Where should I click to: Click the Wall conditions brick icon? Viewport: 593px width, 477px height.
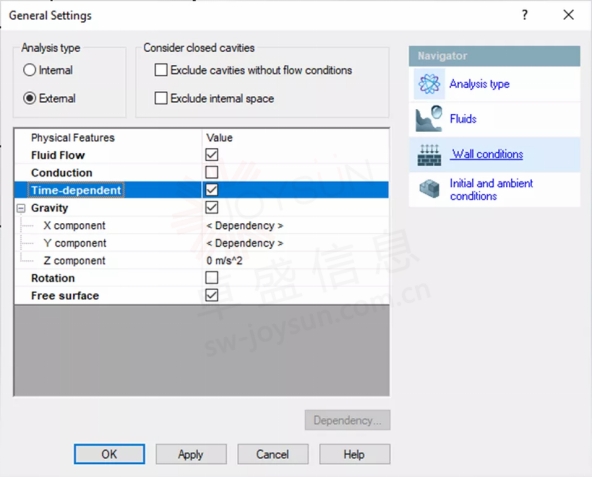[x=429, y=155]
